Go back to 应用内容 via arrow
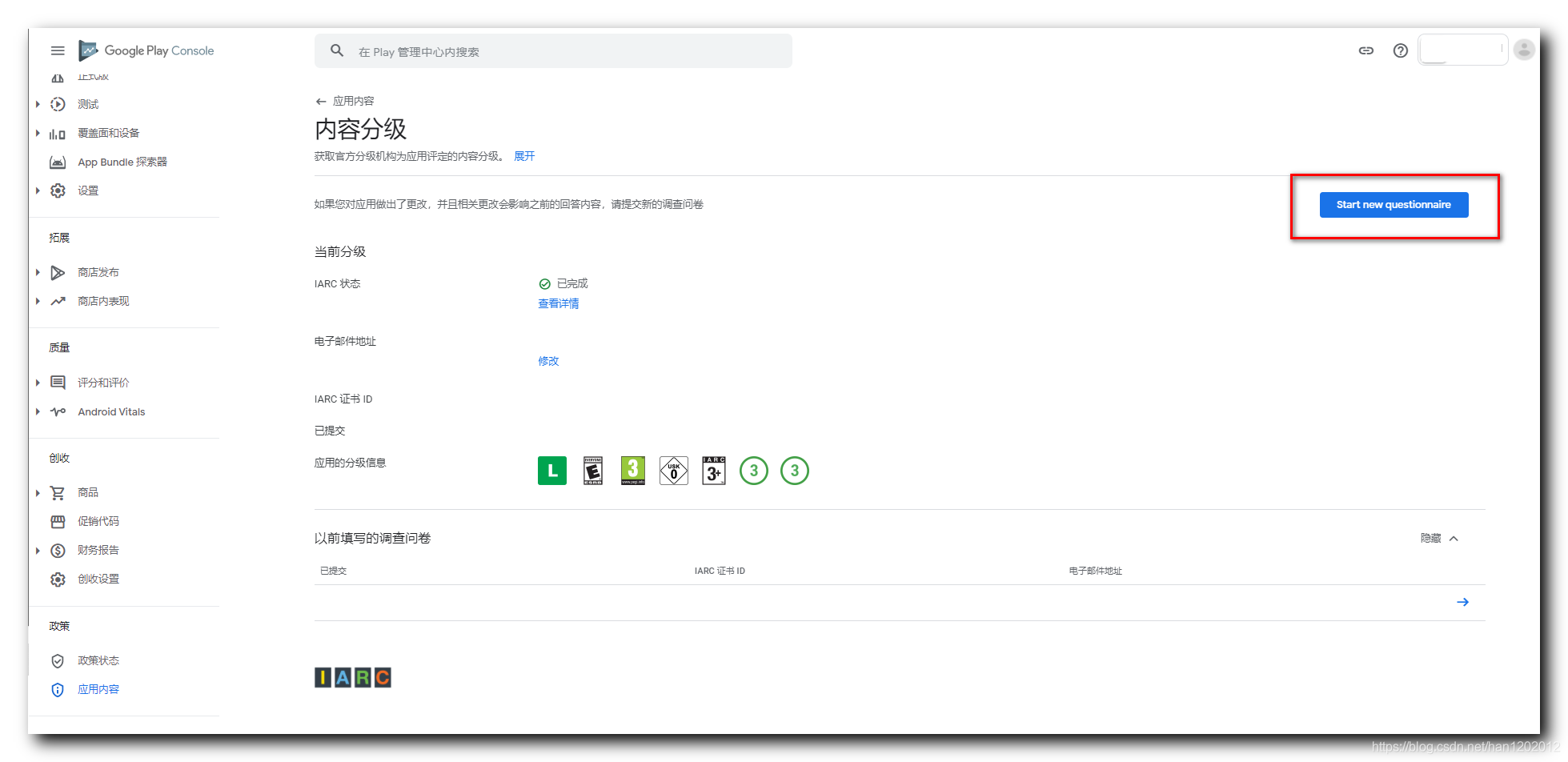Screen dimensions: 1568x762 pyautogui.click(x=321, y=101)
